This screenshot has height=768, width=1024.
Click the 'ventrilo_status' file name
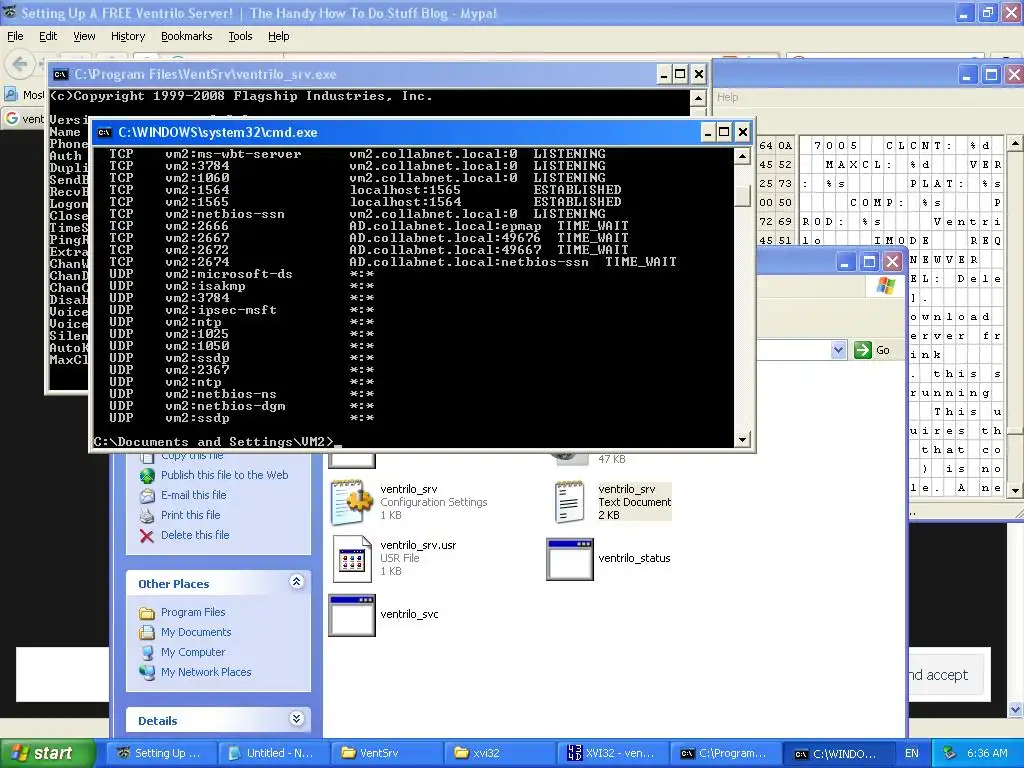pyautogui.click(x=634, y=558)
